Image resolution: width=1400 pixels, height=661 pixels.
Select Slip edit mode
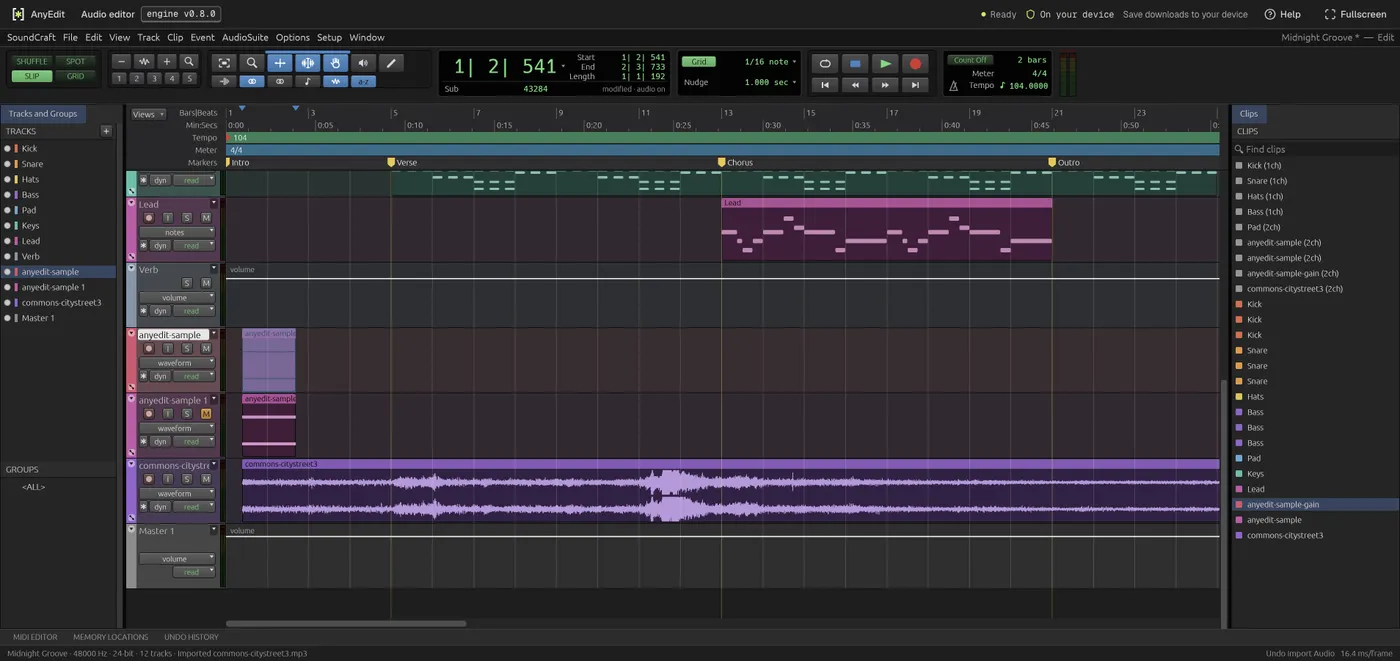32,76
